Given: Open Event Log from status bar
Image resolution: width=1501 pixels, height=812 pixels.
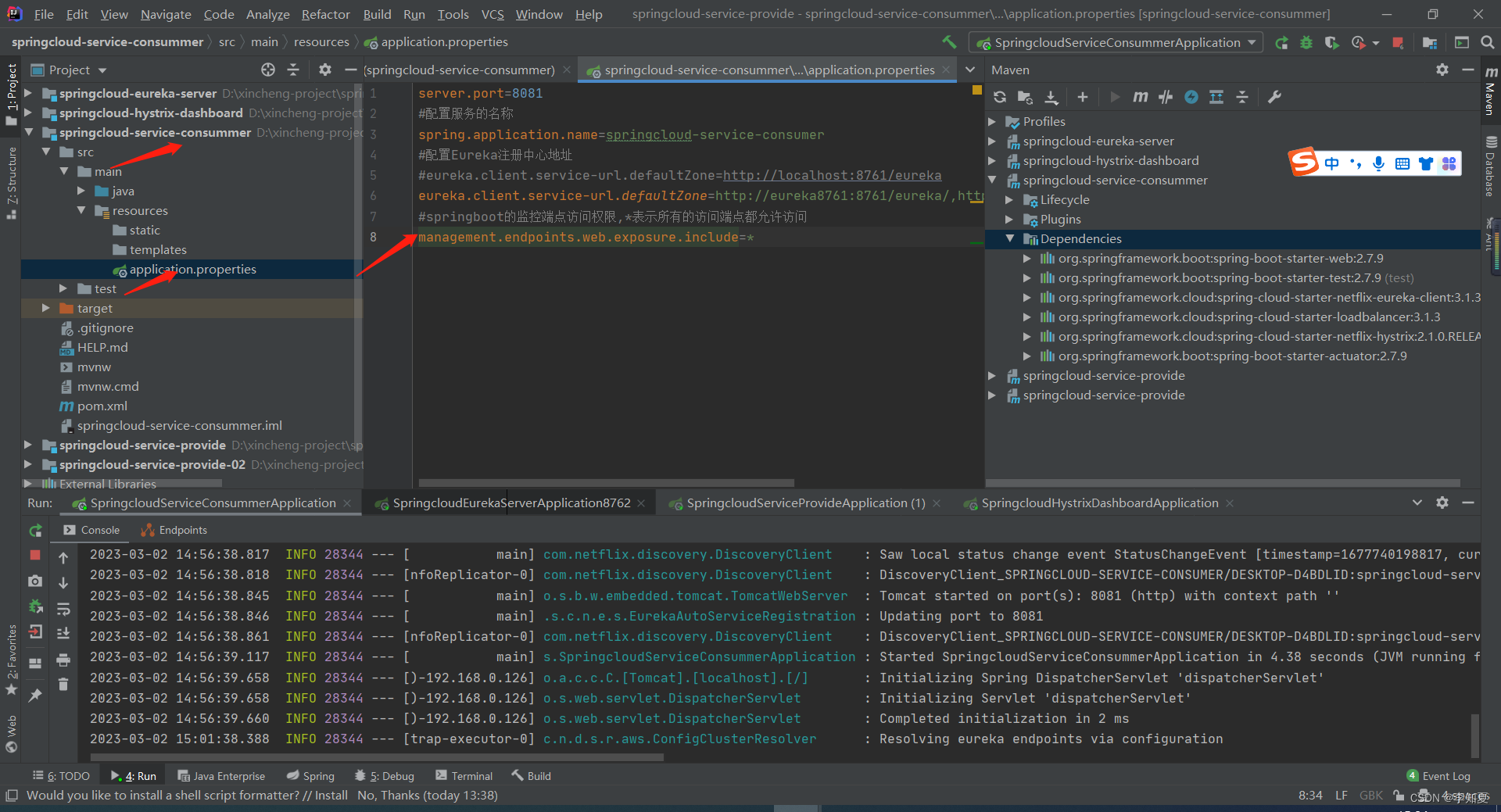Looking at the screenshot, I should coord(1438,776).
